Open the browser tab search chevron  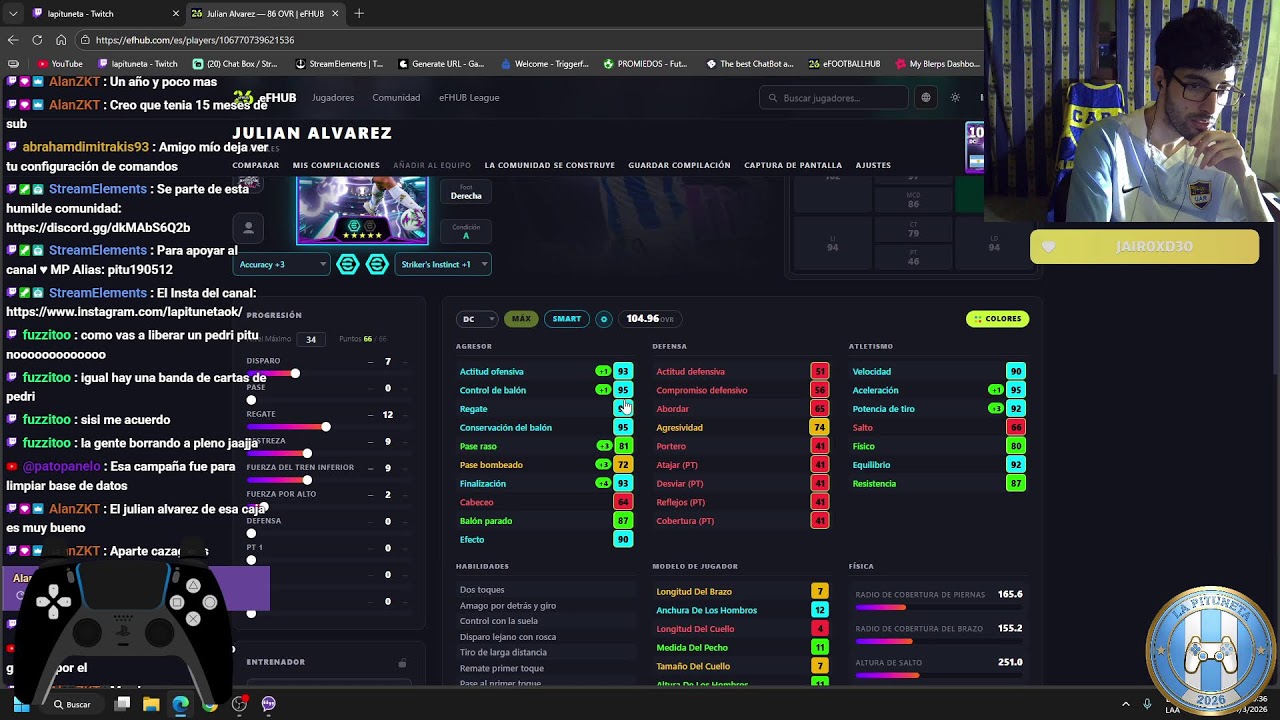tap(13, 14)
